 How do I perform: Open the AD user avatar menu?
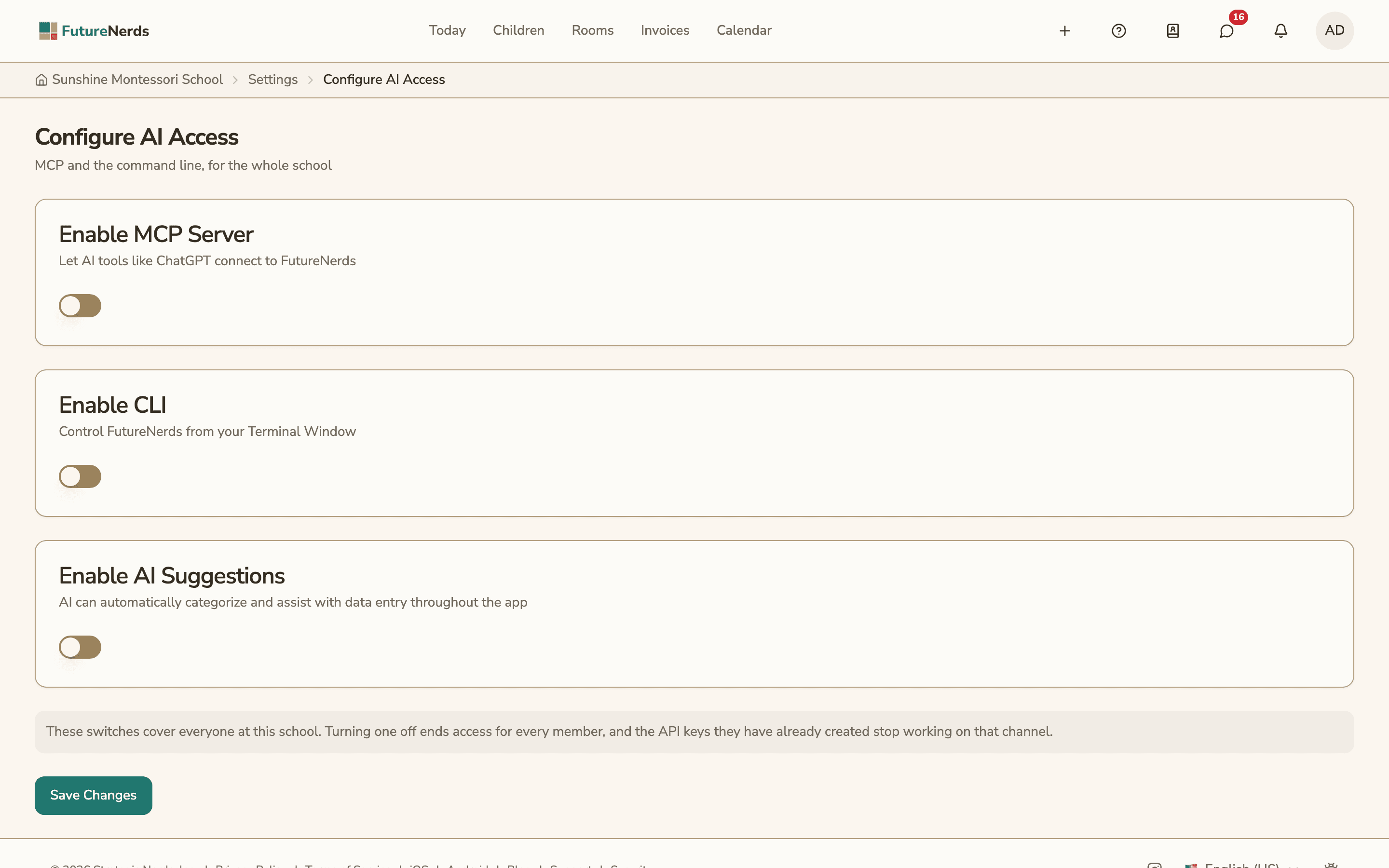point(1335,31)
